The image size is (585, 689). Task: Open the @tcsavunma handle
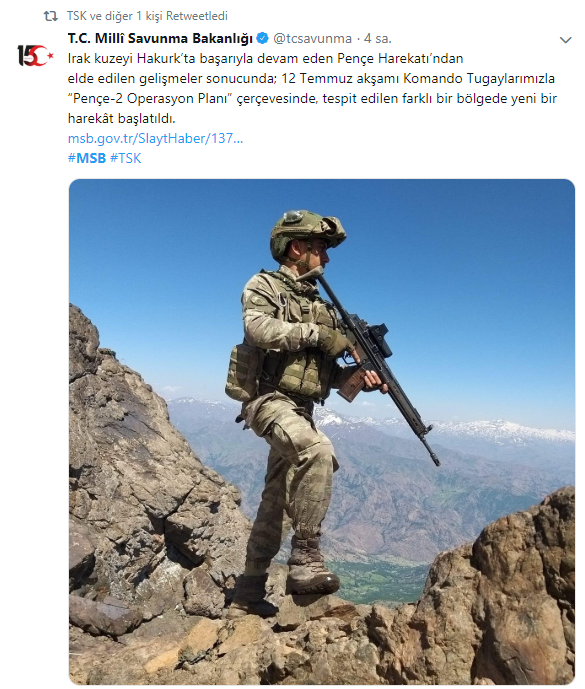click(312, 39)
